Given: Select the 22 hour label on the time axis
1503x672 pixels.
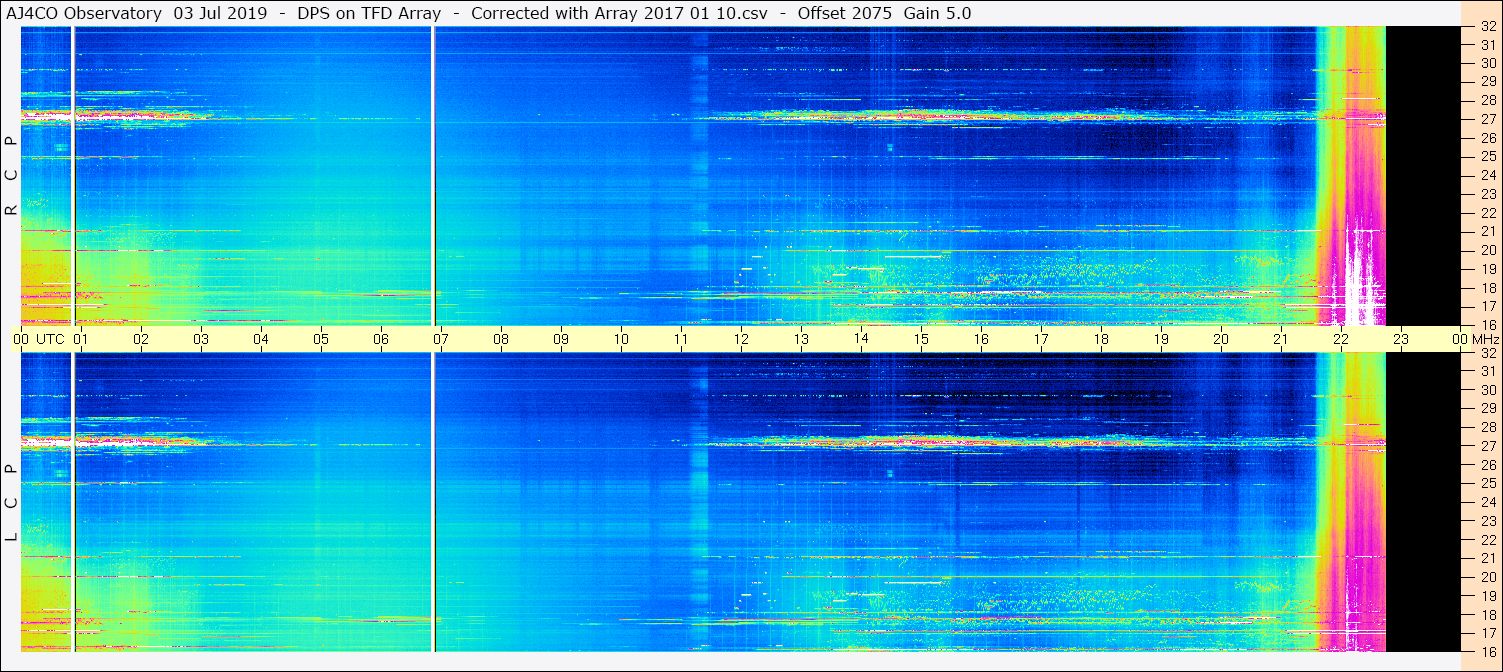Looking at the screenshot, I should click(x=1341, y=339).
